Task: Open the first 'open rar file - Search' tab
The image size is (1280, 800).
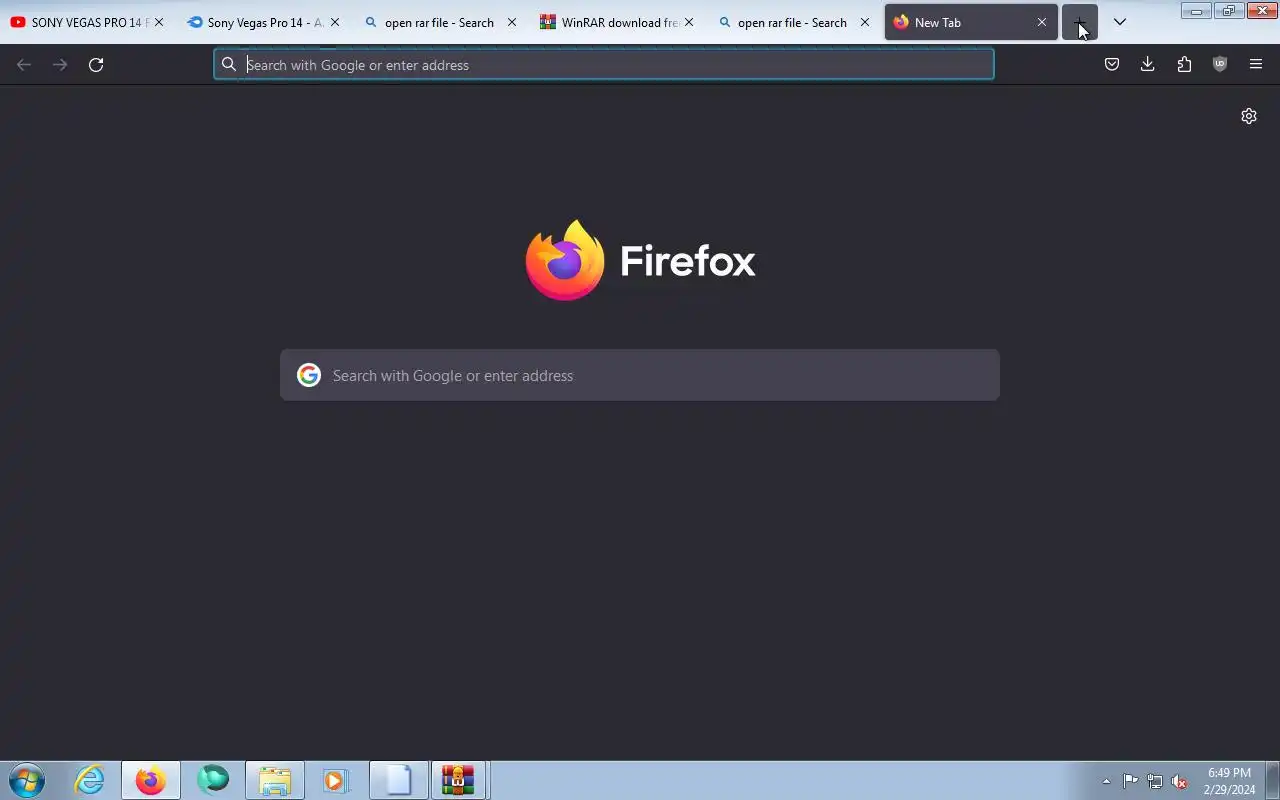Action: pyautogui.click(x=439, y=22)
